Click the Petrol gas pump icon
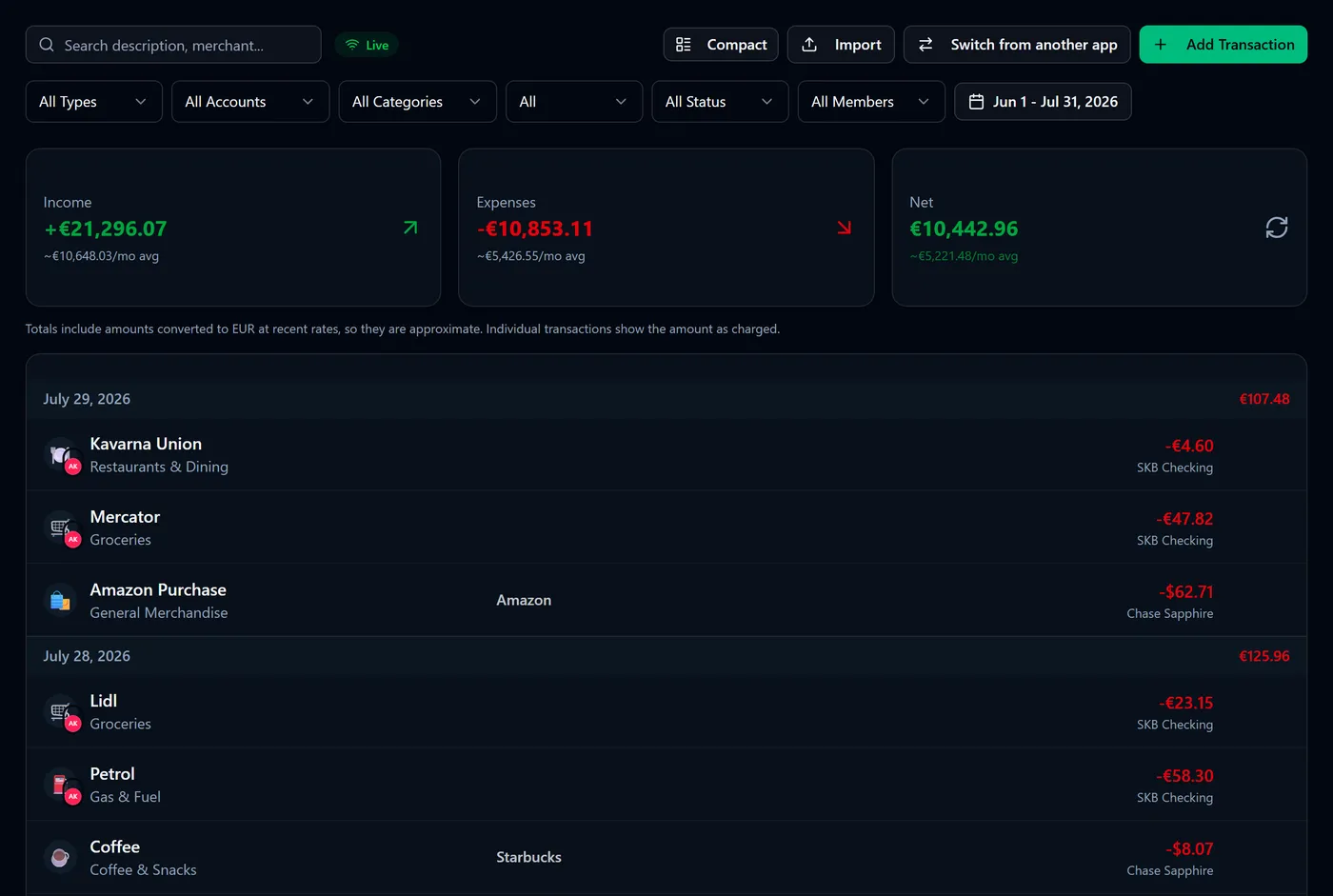The width and height of the screenshot is (1333, 896). (x=60, y=784)
